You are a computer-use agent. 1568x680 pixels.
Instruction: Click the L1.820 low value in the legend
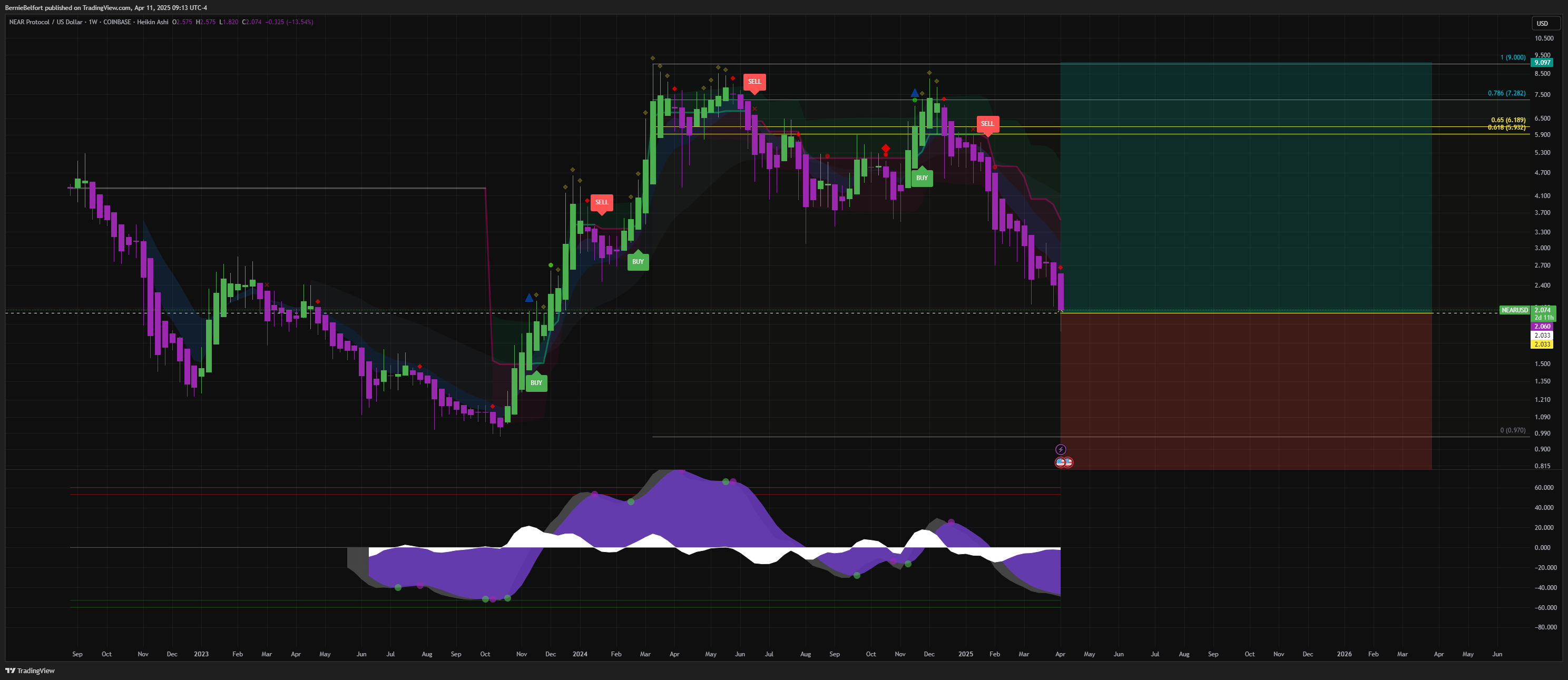coord(229,22)
